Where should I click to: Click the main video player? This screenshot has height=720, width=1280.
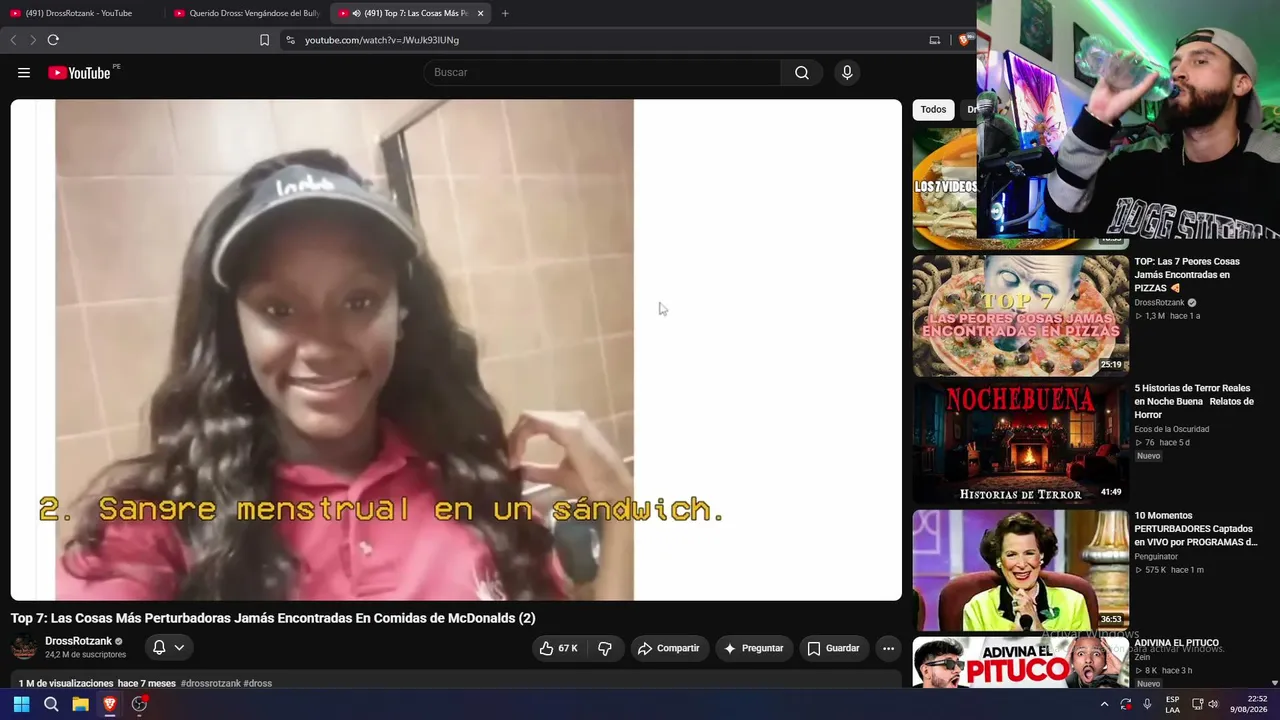[456, 349]
